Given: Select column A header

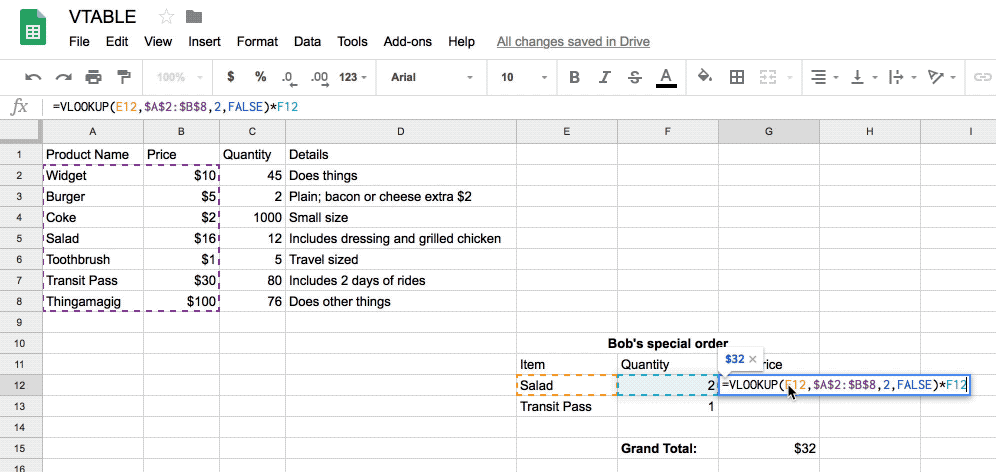Looking at the screenshot, I should point(93,131).
